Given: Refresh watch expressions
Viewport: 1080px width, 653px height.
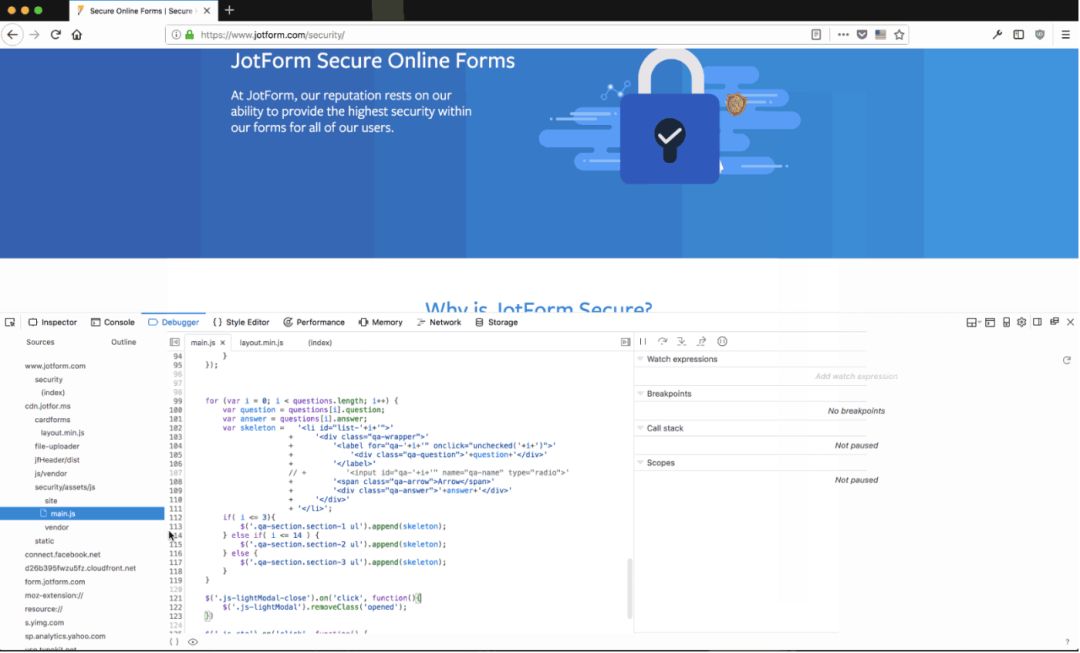Looking at the screenshot, I should [x=1066, y=360].
